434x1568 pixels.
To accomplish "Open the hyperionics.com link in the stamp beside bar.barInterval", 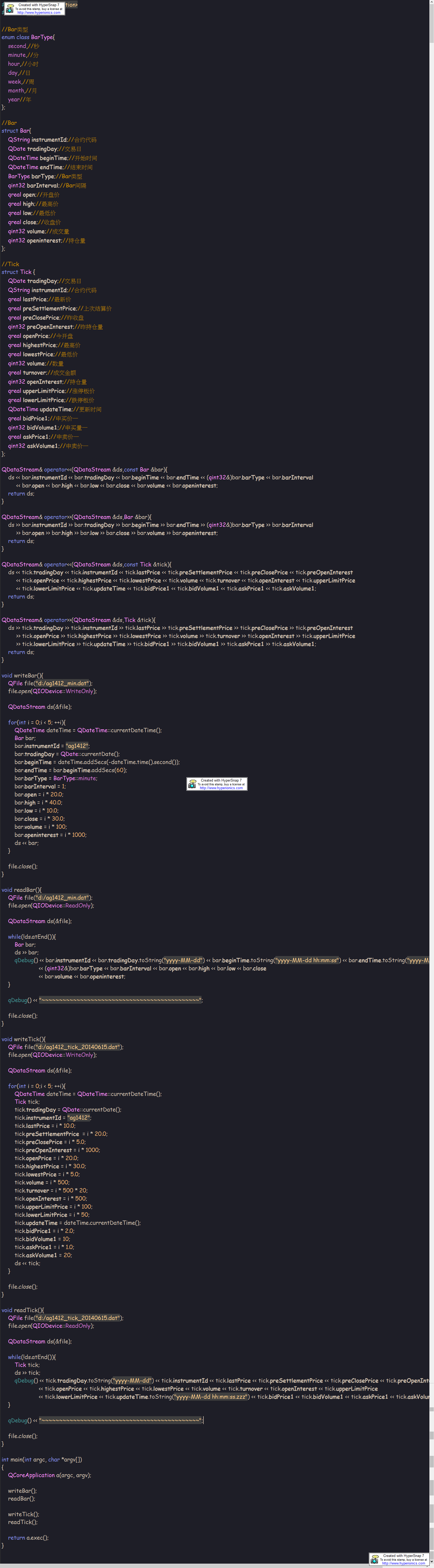I will click(221, 788).
